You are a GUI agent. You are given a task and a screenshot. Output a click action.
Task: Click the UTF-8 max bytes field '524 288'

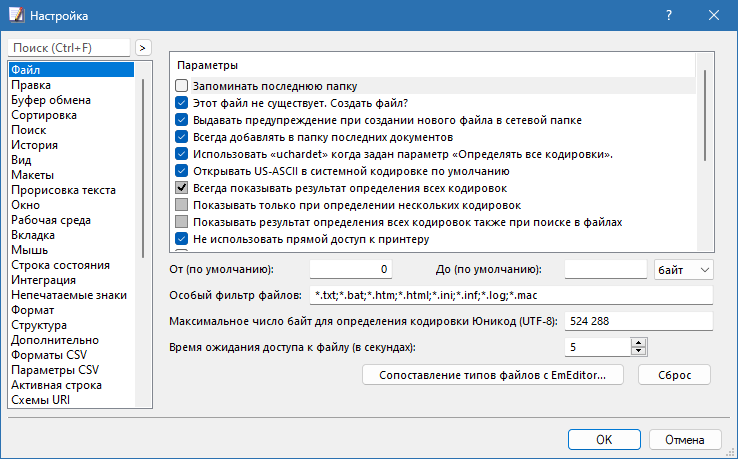tap(639, 321)
